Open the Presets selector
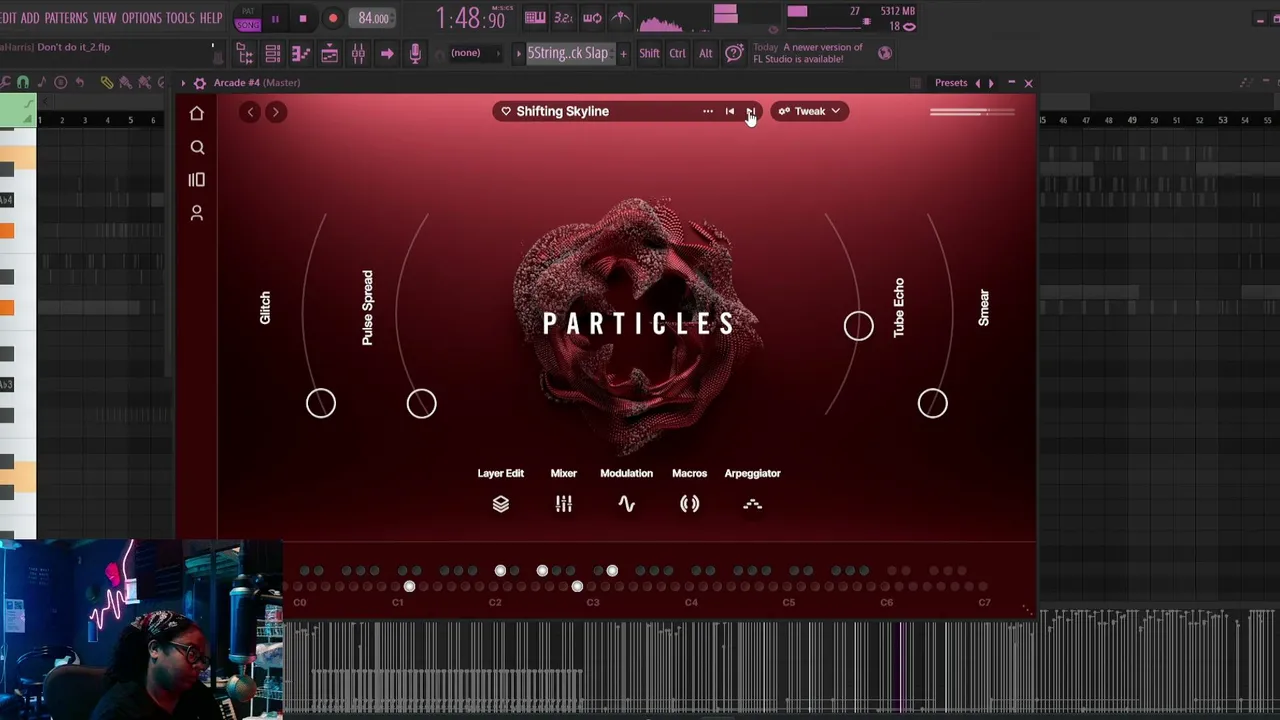 coord(951,83)
